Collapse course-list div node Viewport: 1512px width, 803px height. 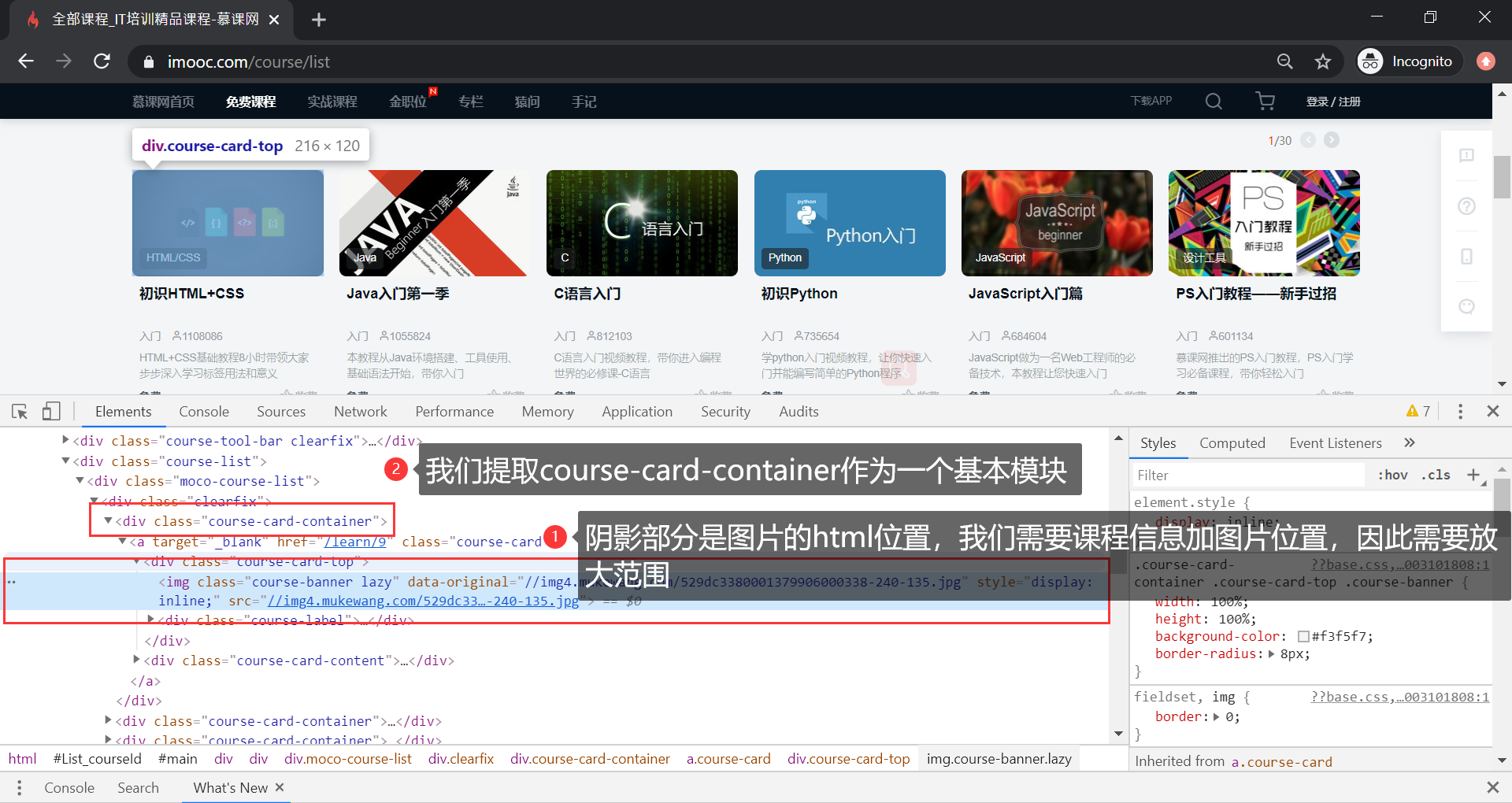pos(66,461)
